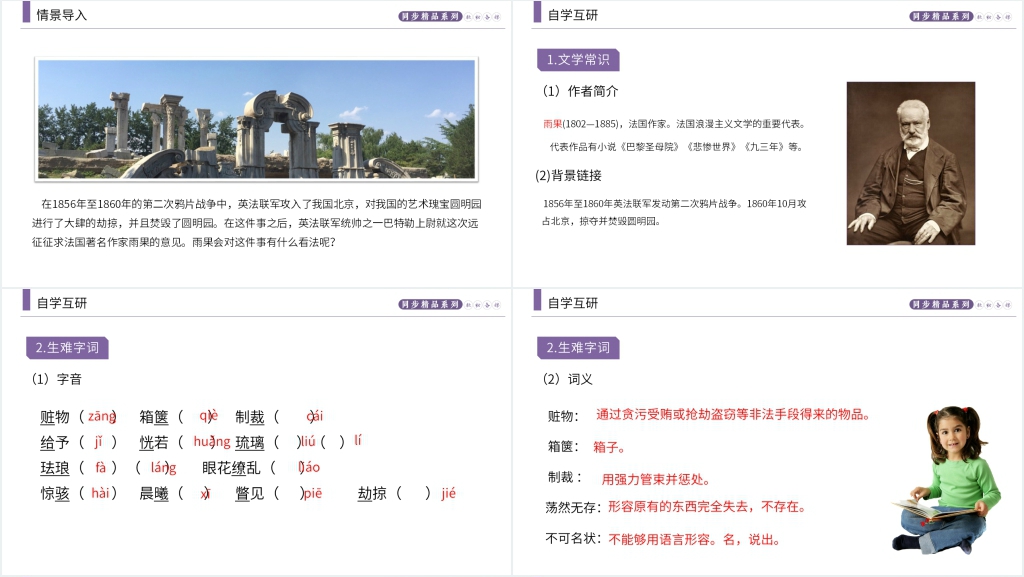Click the 箱箧: term in the 词义 slide
The height and width of the screenshot is (577, 1024).
[x=563, y=446]
